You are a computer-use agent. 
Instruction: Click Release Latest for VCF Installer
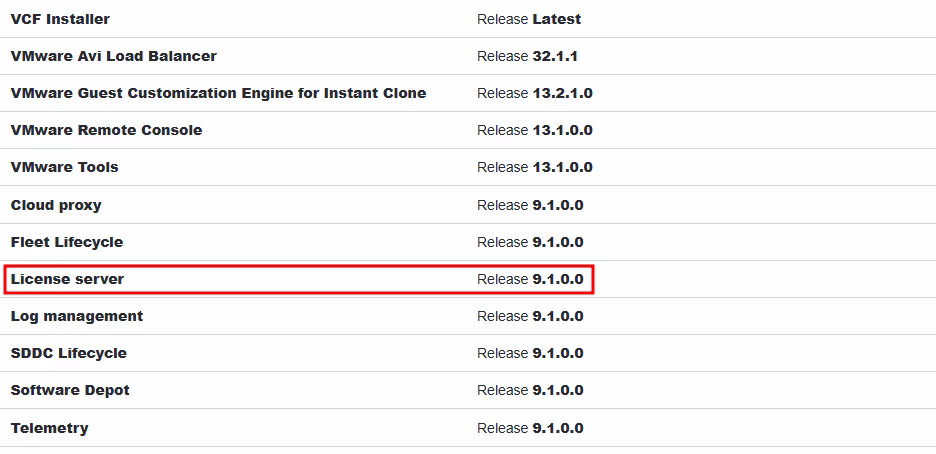529,19
